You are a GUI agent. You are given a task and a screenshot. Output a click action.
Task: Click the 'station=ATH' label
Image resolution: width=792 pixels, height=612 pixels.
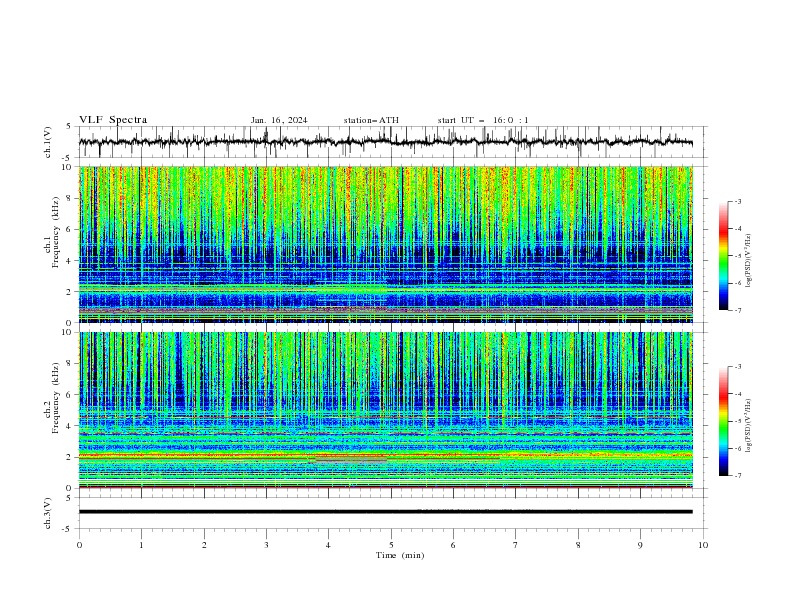pos(371,120)
